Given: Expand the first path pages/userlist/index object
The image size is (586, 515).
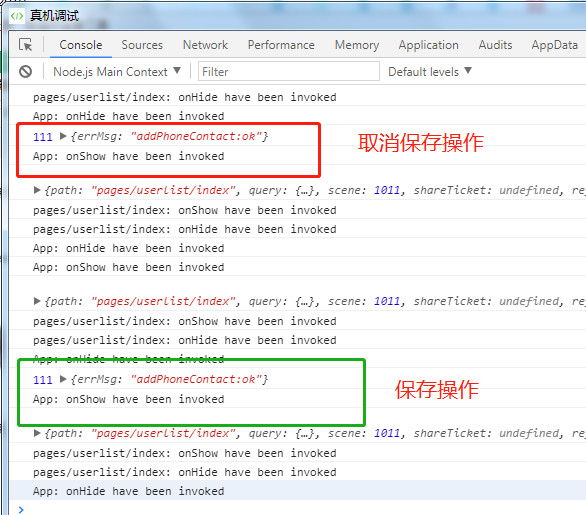Looking at the screenshot, I should tap(37, 190).
